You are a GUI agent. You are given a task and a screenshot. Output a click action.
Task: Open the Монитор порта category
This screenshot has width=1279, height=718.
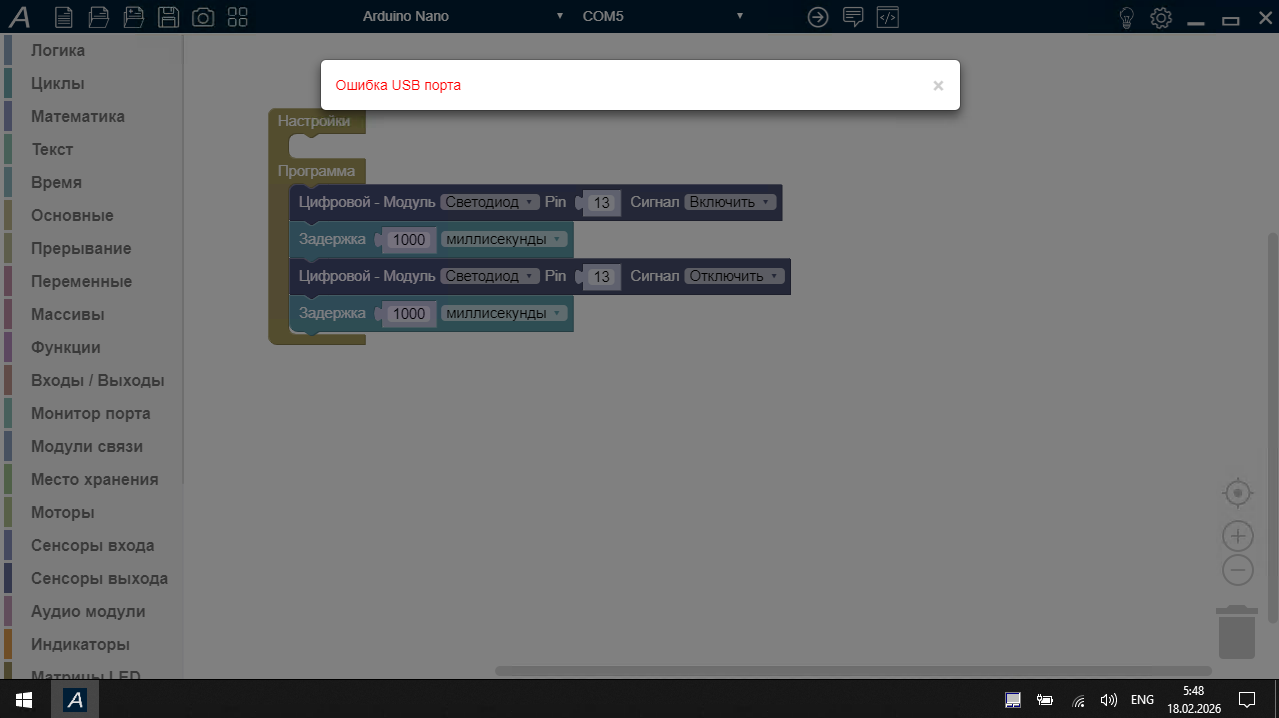(90, 413)
